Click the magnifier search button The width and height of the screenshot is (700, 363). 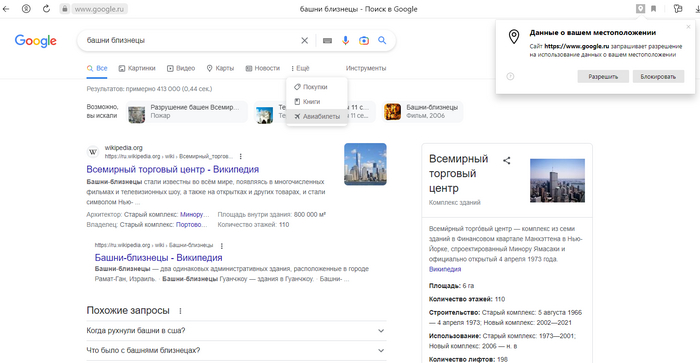click(x=382, y=40)
